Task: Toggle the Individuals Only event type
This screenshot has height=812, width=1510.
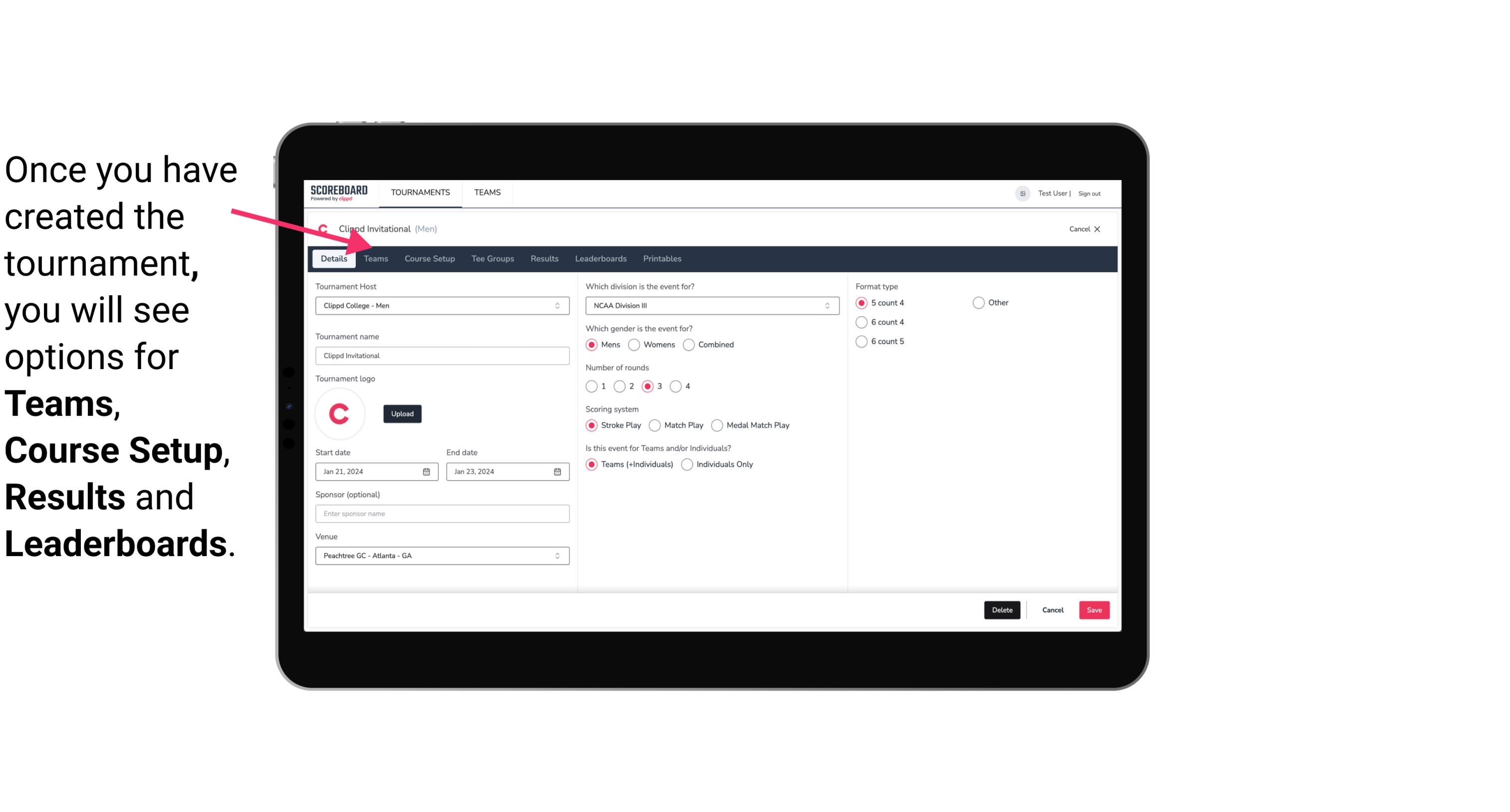Action: (x=687, y=464)
